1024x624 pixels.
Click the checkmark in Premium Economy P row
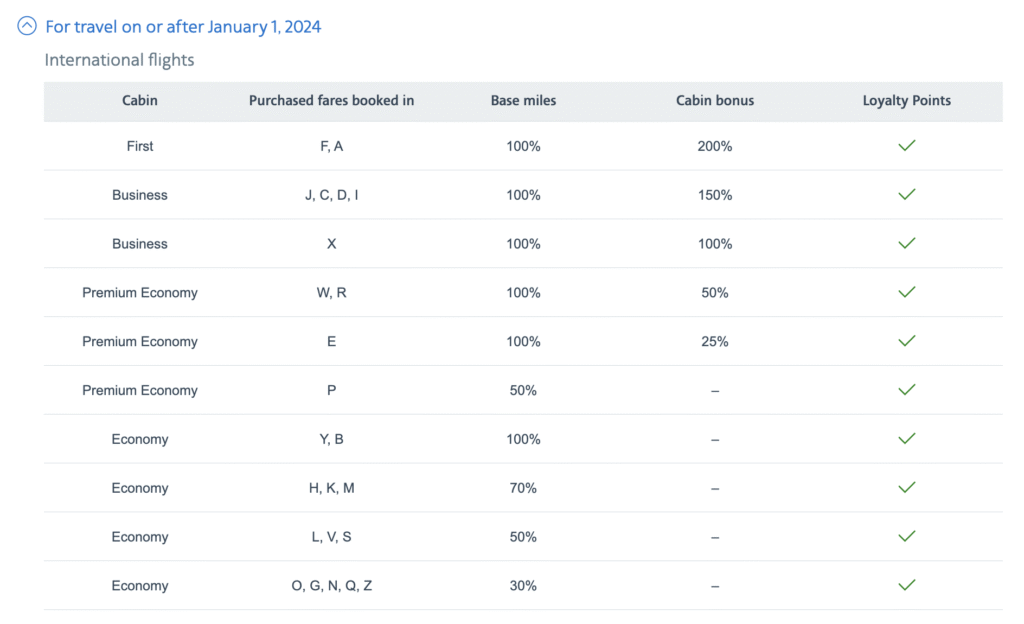pos(907,390)
